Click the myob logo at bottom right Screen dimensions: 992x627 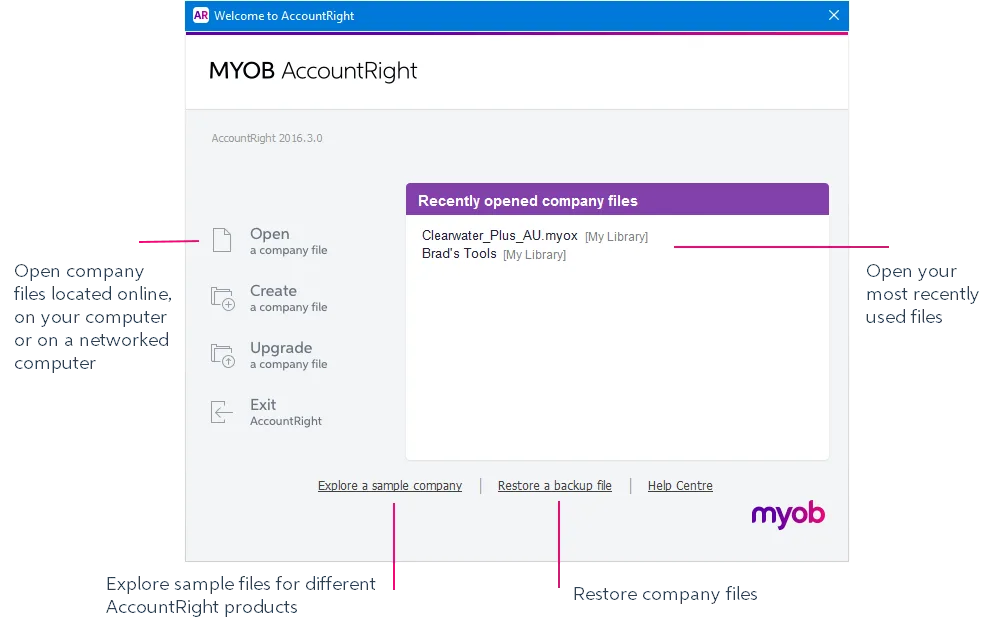coord(788,514)
